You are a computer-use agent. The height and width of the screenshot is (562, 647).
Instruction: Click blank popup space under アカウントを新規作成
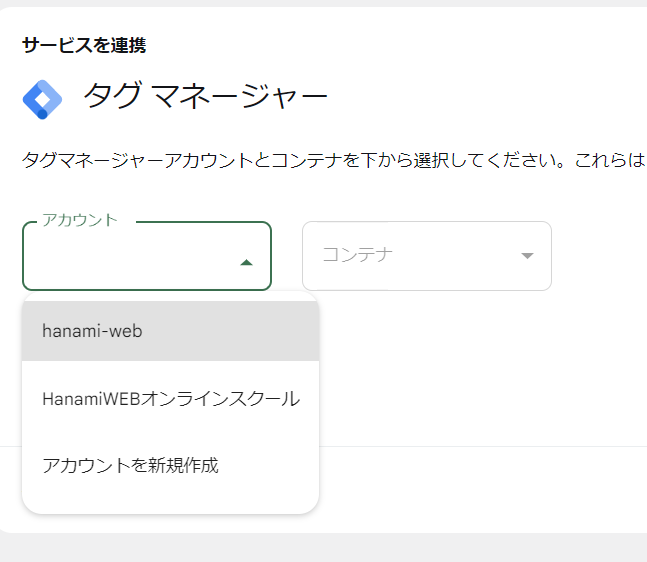tap(170, 506)
